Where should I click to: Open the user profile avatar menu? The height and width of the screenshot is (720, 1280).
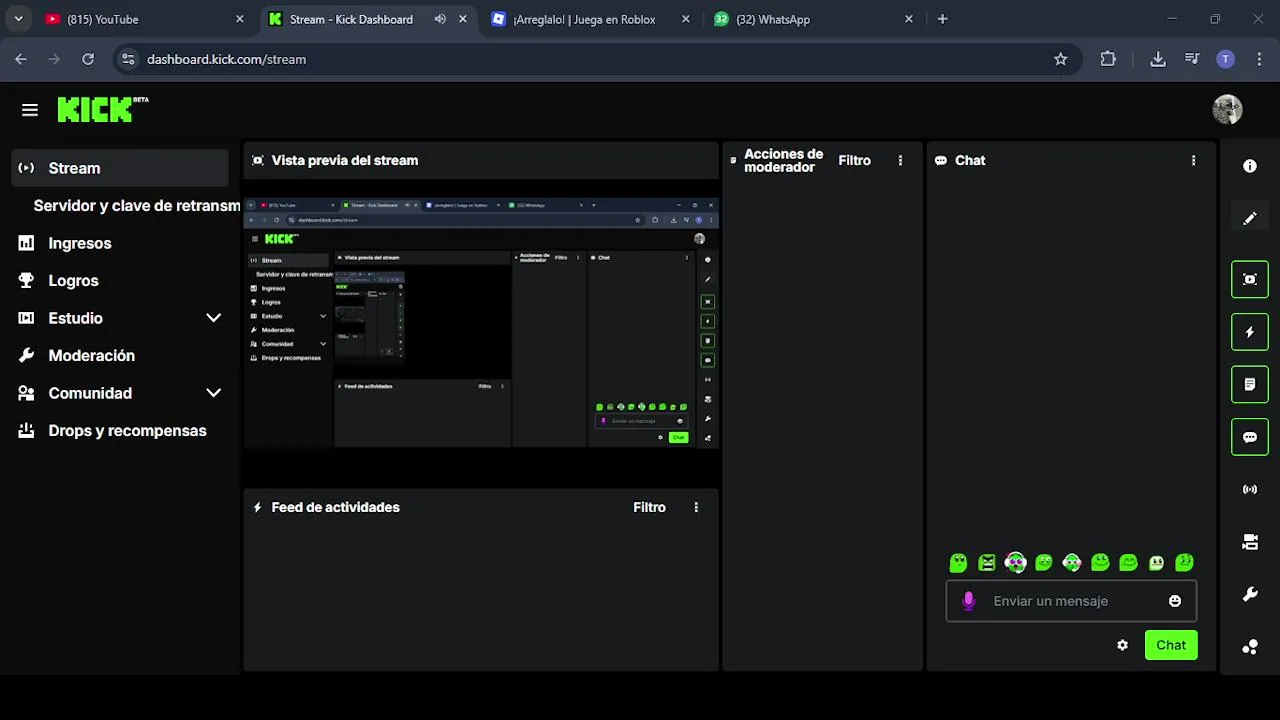[x=1227, y=109]
